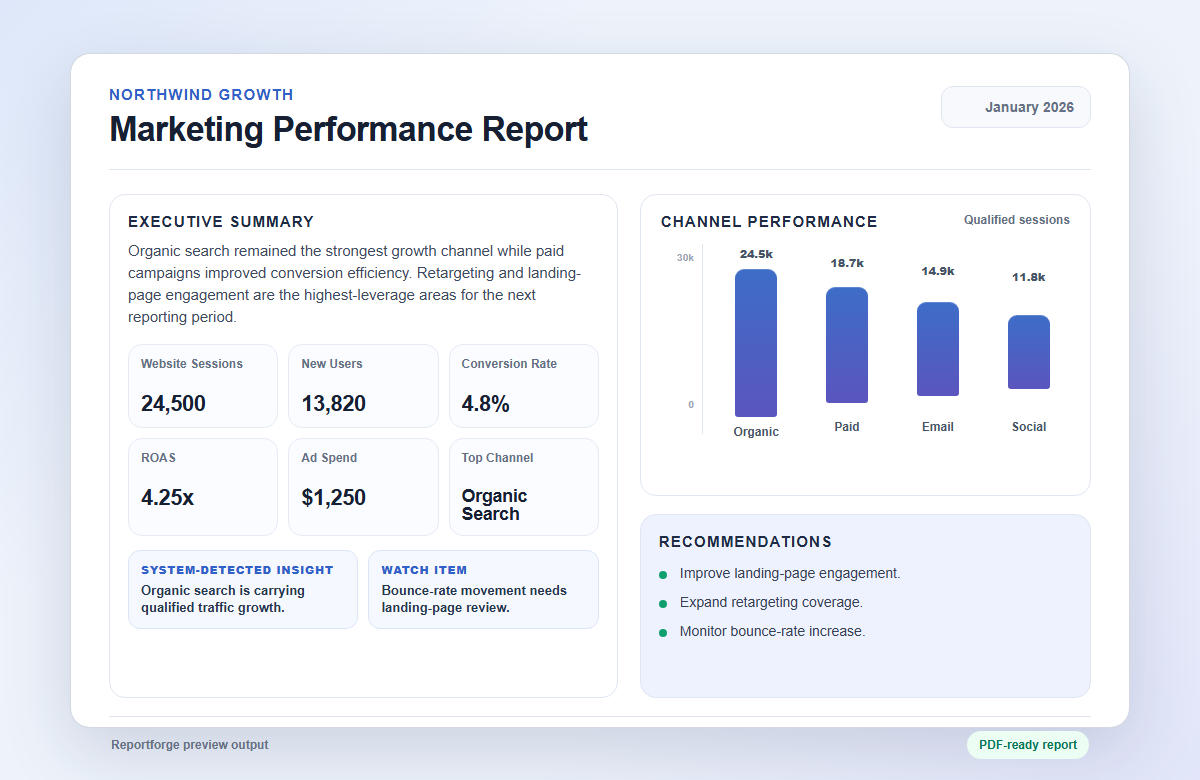The image size is (1200, 780).
Task: Click the Email bar in chart
Action: (x=938, y=349)
